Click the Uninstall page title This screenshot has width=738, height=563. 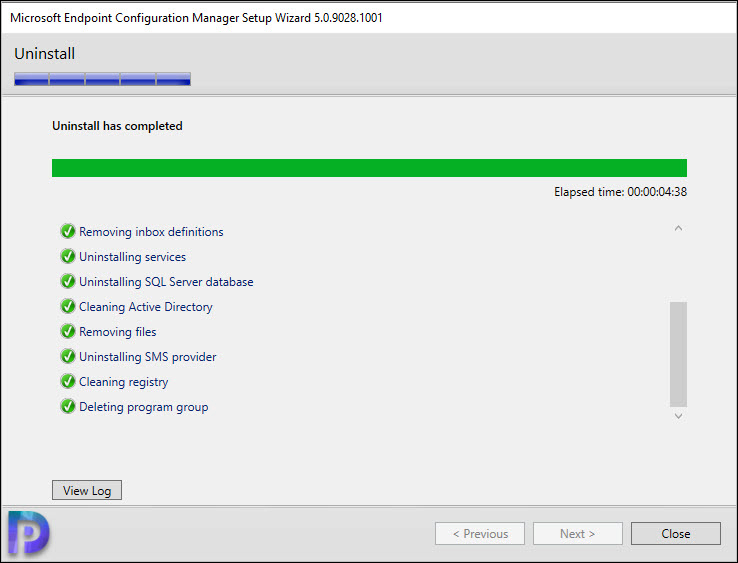click(44, 54)
